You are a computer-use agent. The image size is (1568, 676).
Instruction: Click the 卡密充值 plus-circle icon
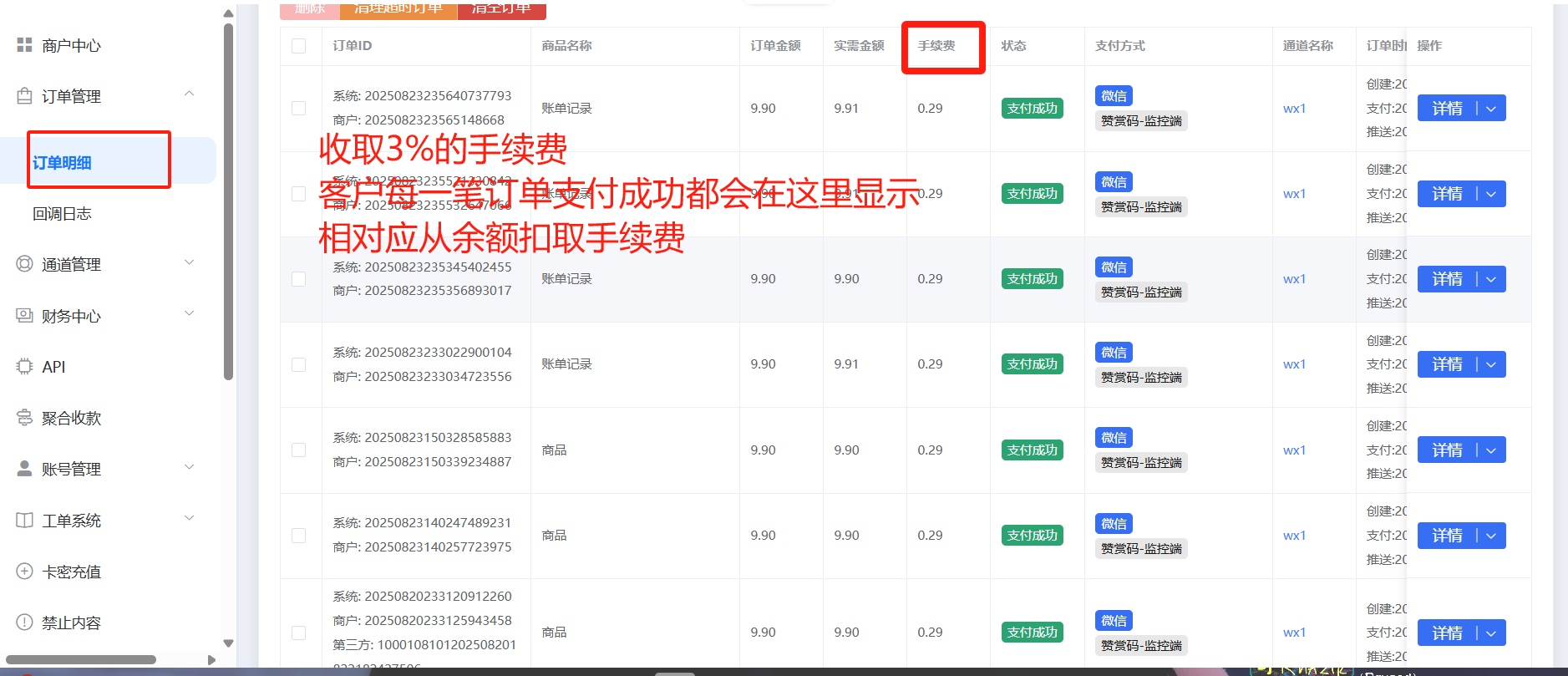pos(24,572)
